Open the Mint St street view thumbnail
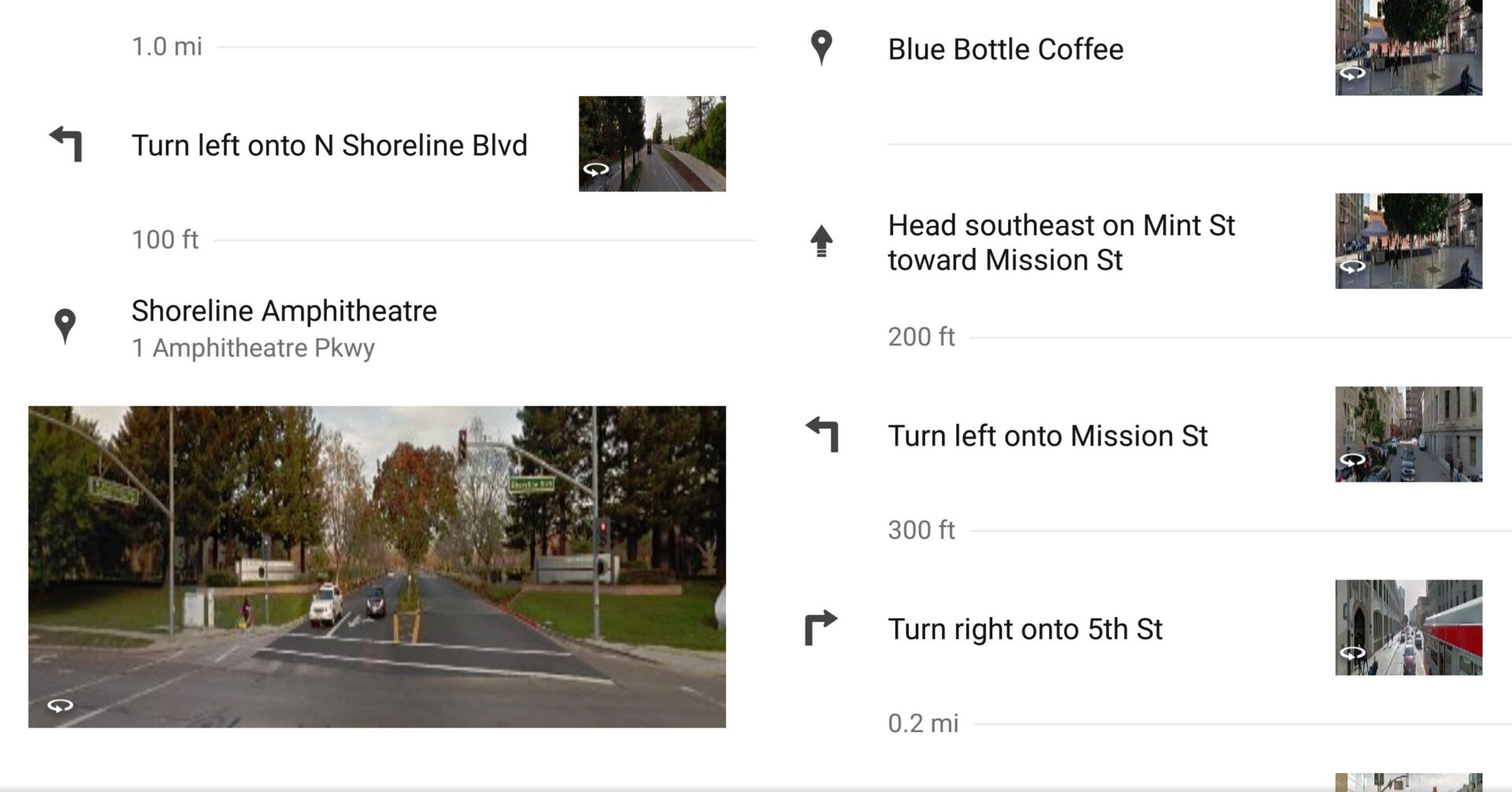 click(x=1408, y=241)
